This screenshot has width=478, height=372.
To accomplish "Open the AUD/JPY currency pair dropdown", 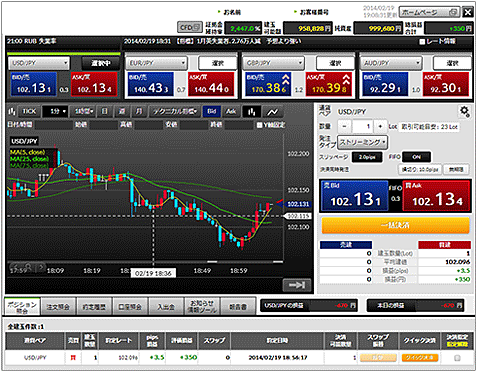I will 391,63.
